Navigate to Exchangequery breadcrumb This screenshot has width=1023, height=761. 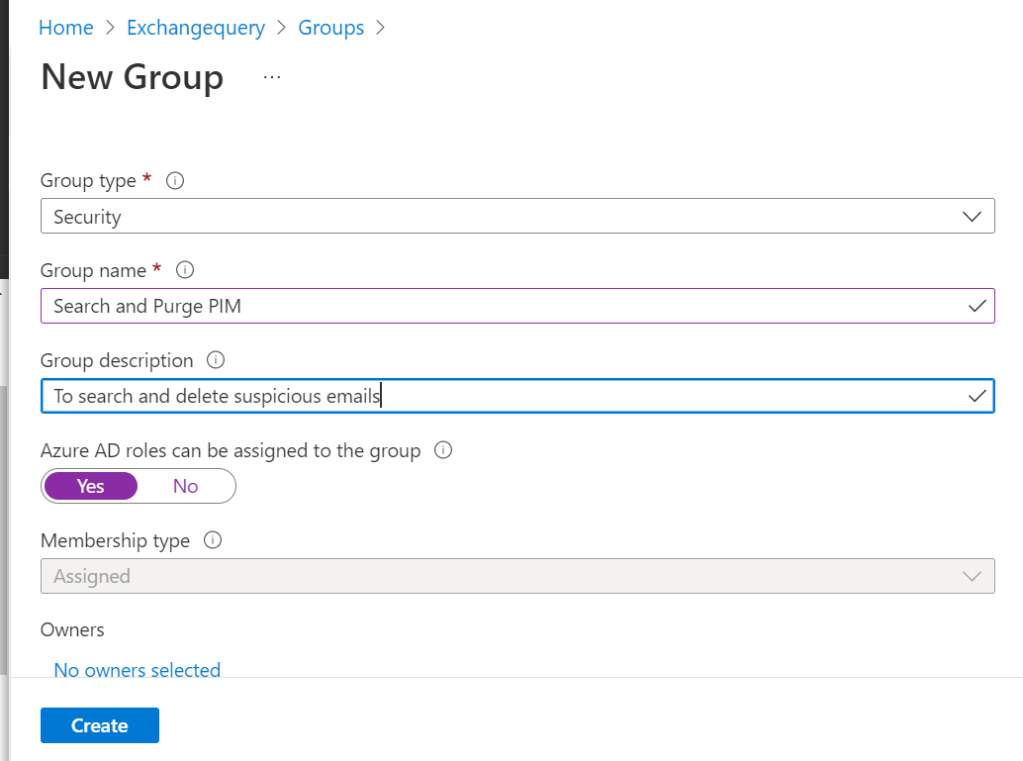coord(196,28)
